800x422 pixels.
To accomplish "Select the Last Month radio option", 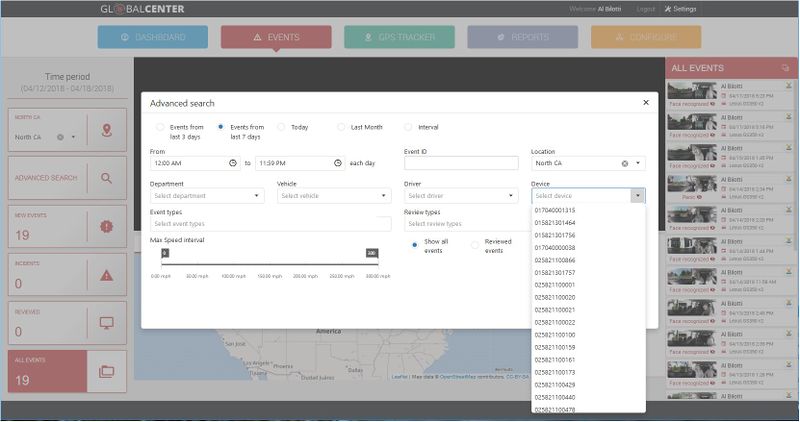I will pos(341,127).
